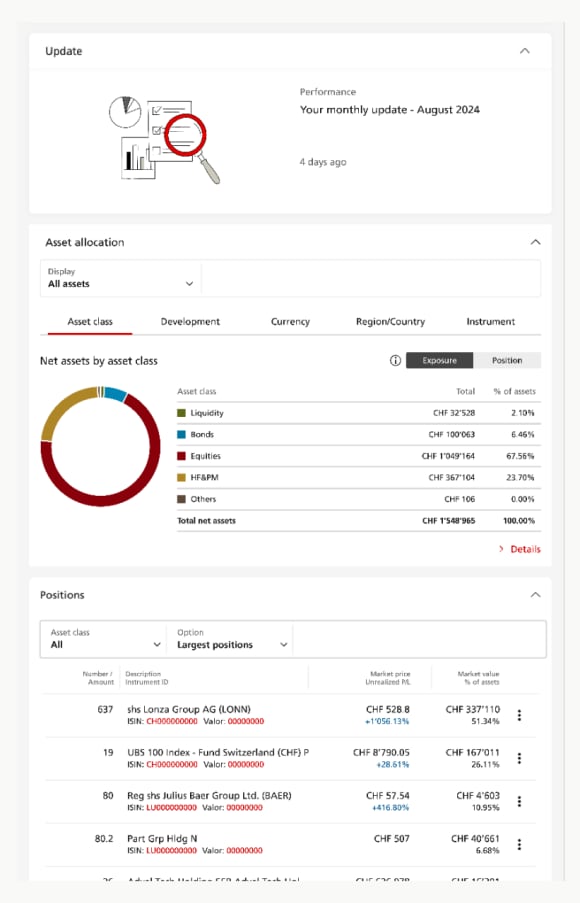Open the kebab menu for UBS 100 Index position

coord(519,761)
